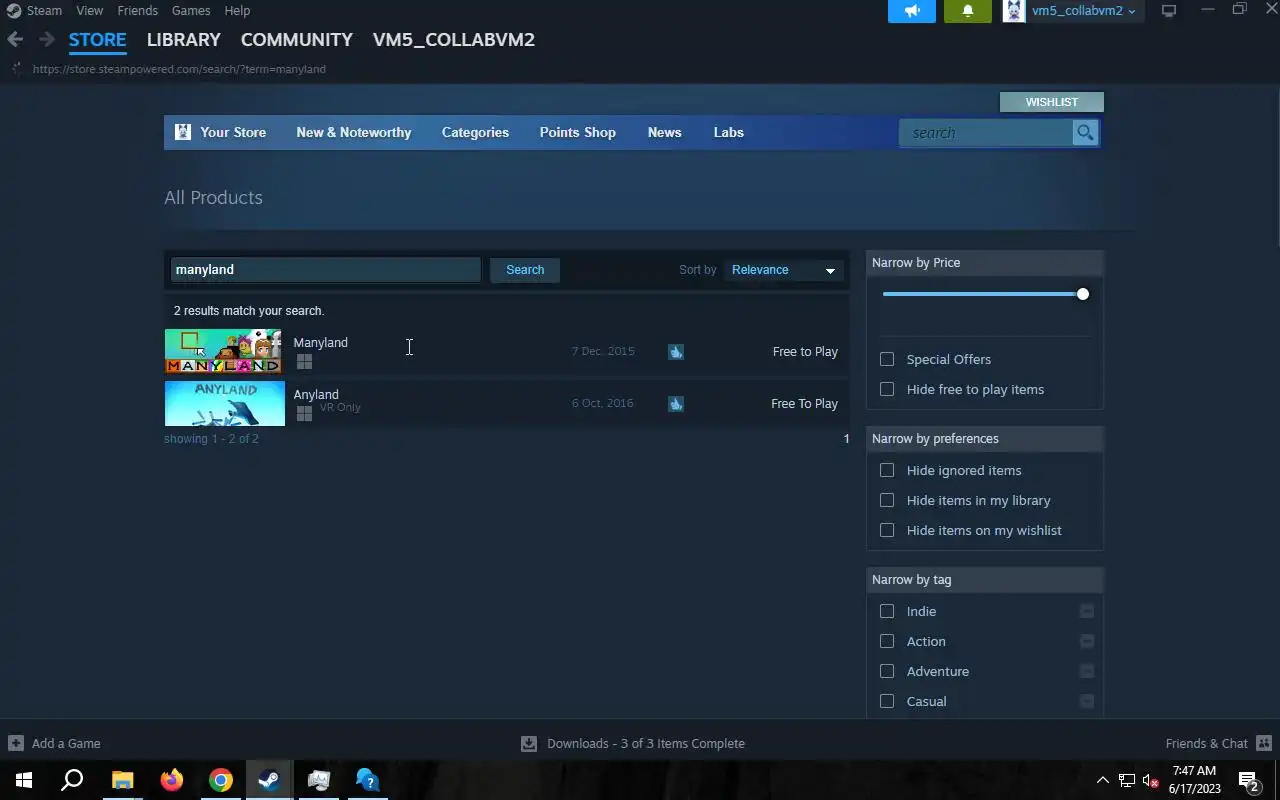Open the News link
This screenshot has height=800, width=1280.
[664, 132]
